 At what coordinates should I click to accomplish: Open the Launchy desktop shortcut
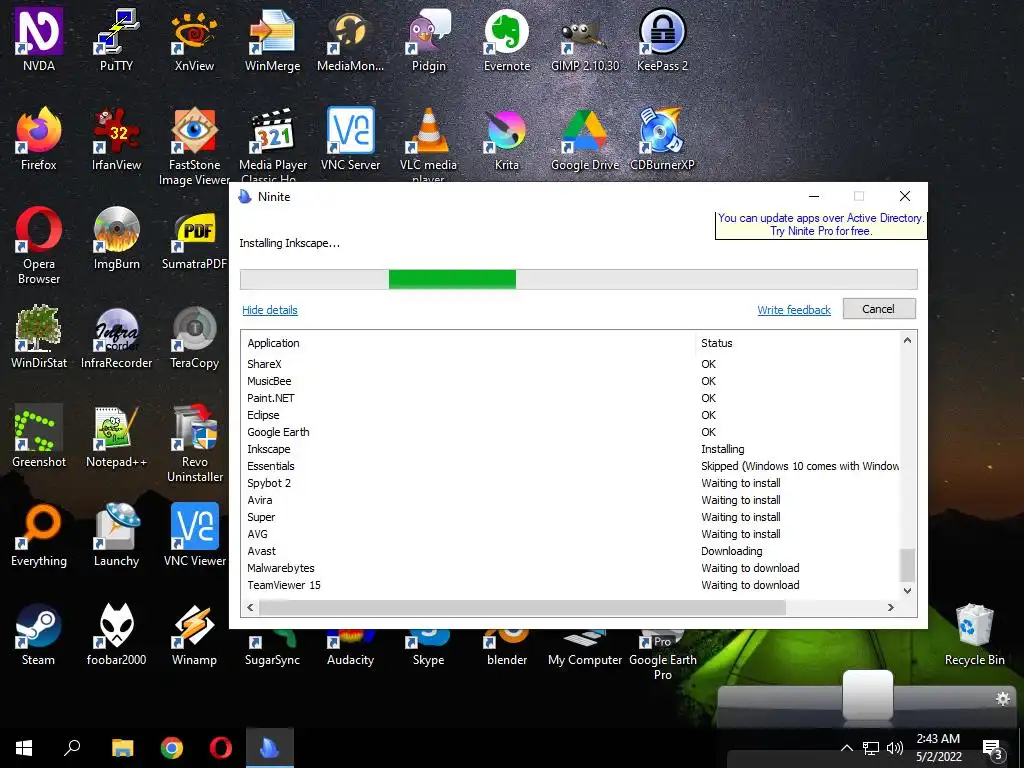[116, 535]
